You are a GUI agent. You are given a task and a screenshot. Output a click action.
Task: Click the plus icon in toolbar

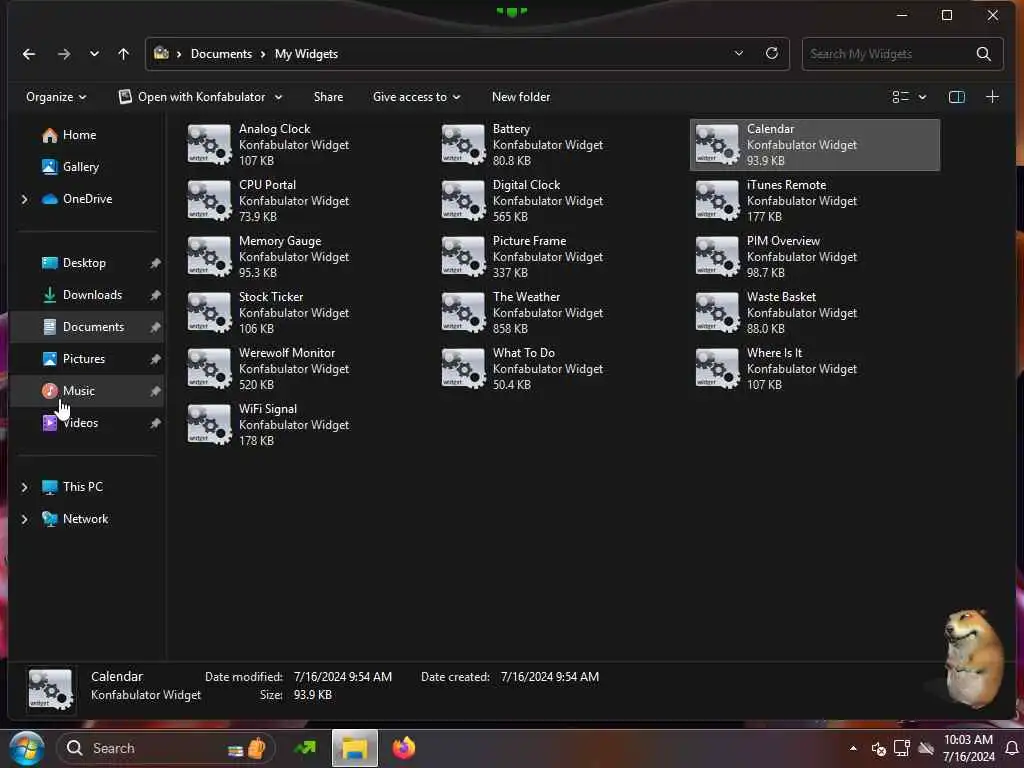pyautogui.click(x=992, y=97)
